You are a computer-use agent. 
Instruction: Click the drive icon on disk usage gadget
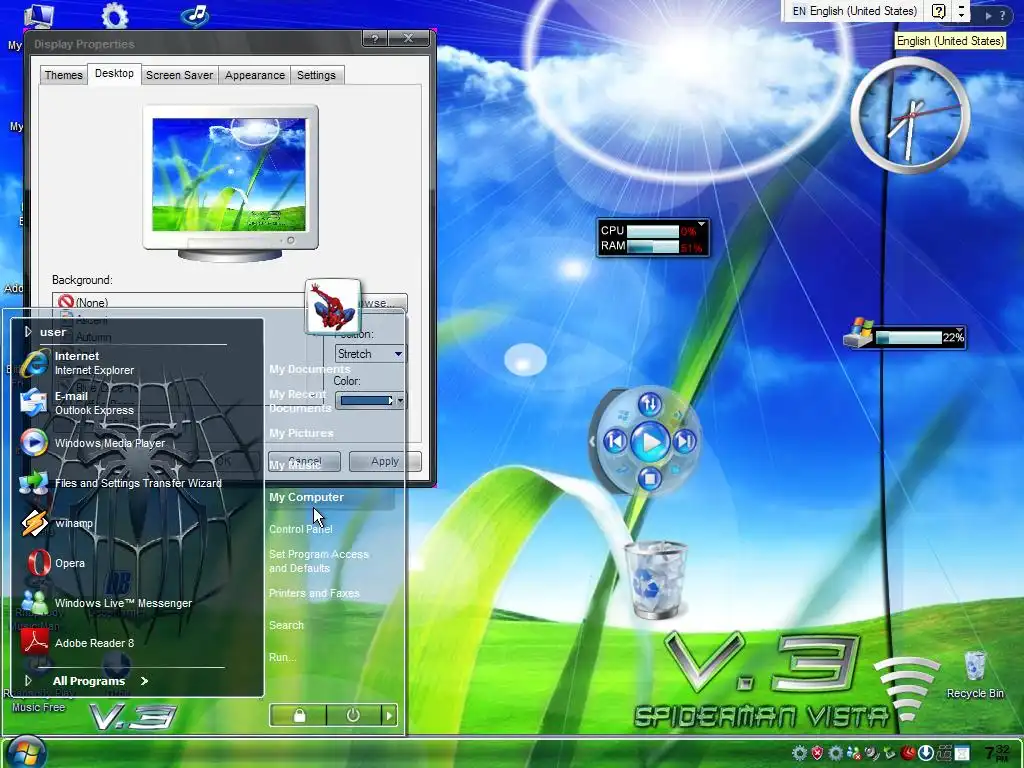coord(859,332)
